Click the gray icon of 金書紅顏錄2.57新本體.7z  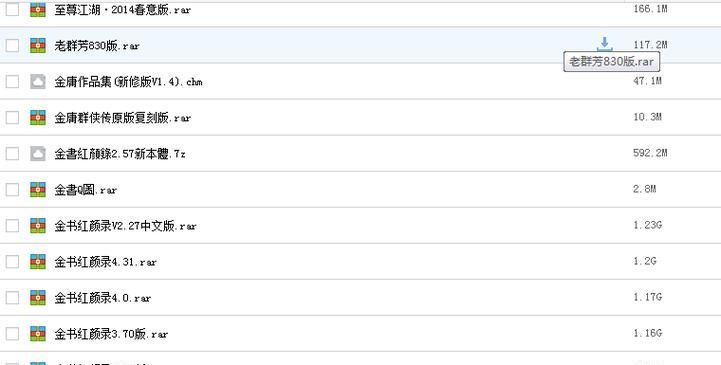pyautogui.click(x=38, y=154)
